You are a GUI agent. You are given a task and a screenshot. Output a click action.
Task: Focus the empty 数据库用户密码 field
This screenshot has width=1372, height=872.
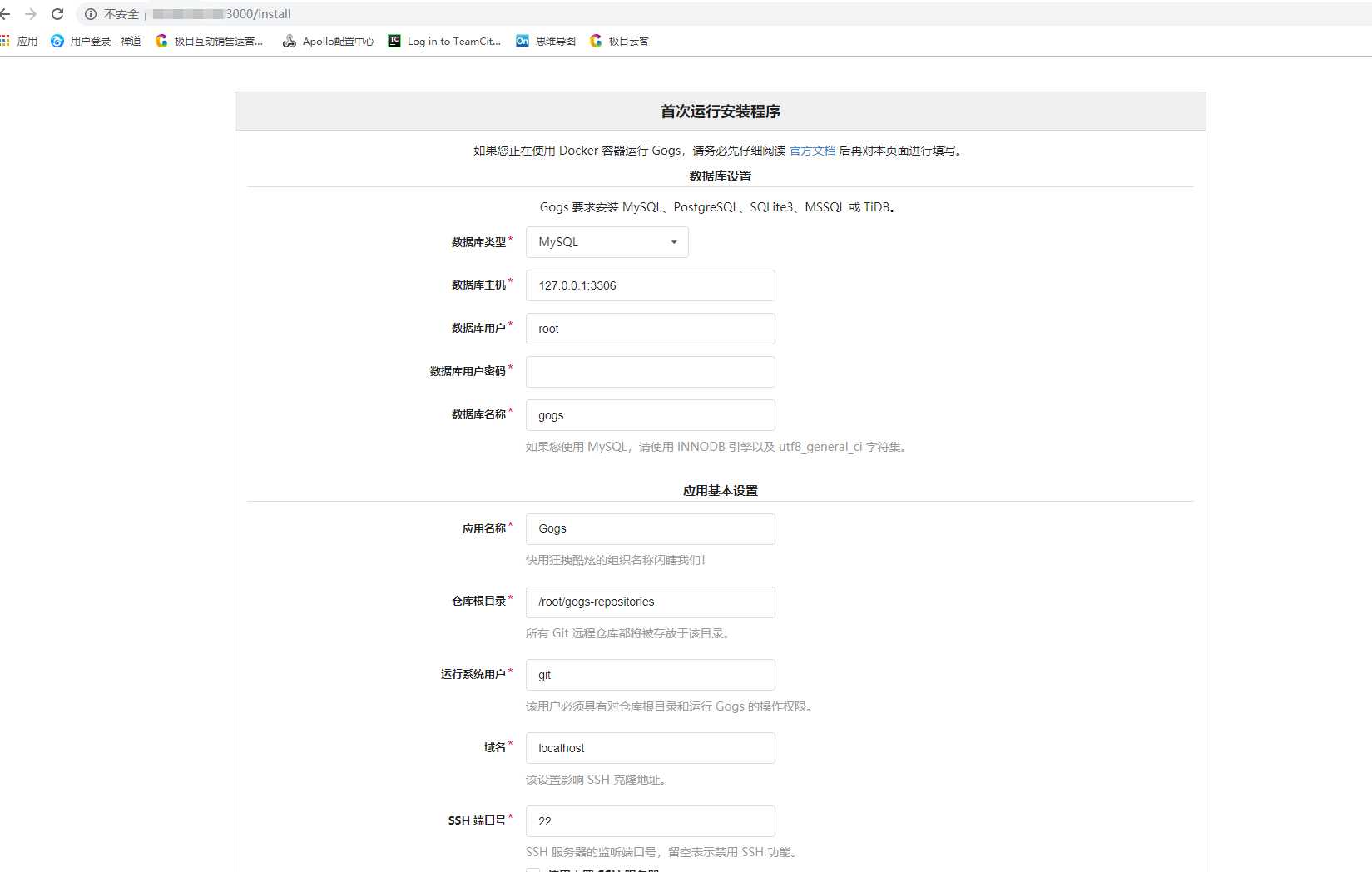[x=651, y=372]
